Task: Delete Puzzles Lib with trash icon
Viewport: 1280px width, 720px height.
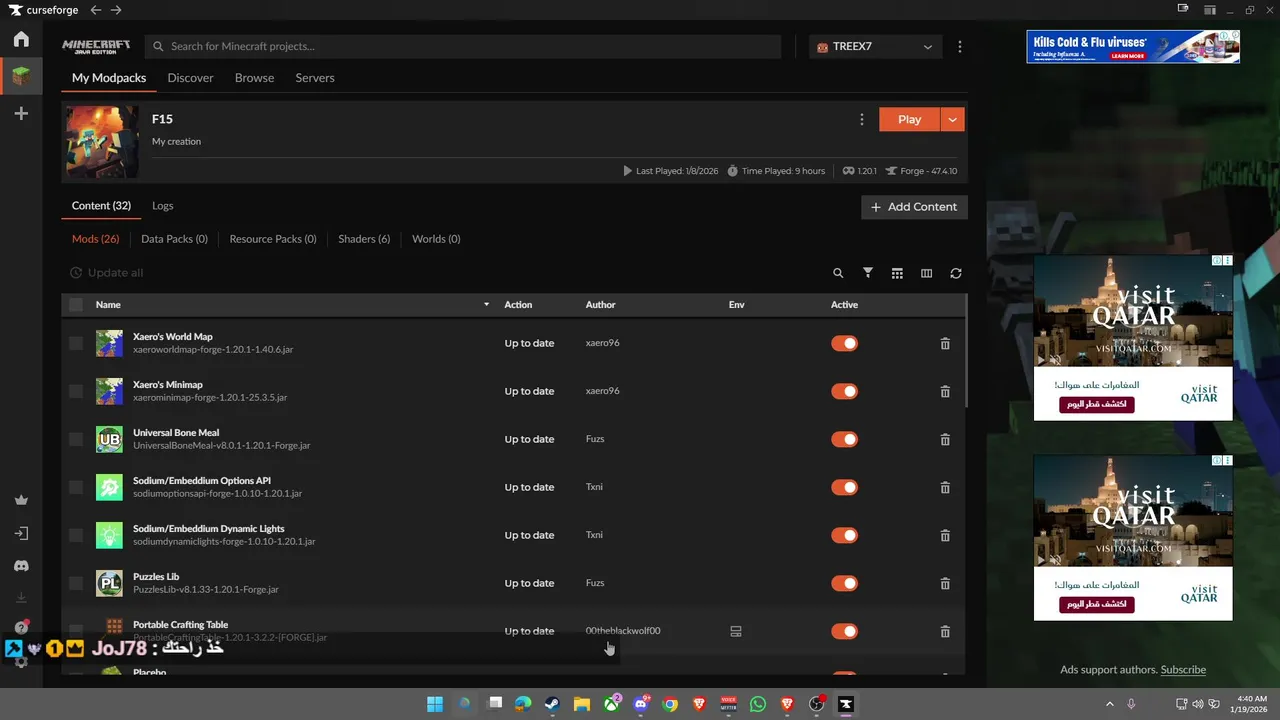Action: pos(945,583)
